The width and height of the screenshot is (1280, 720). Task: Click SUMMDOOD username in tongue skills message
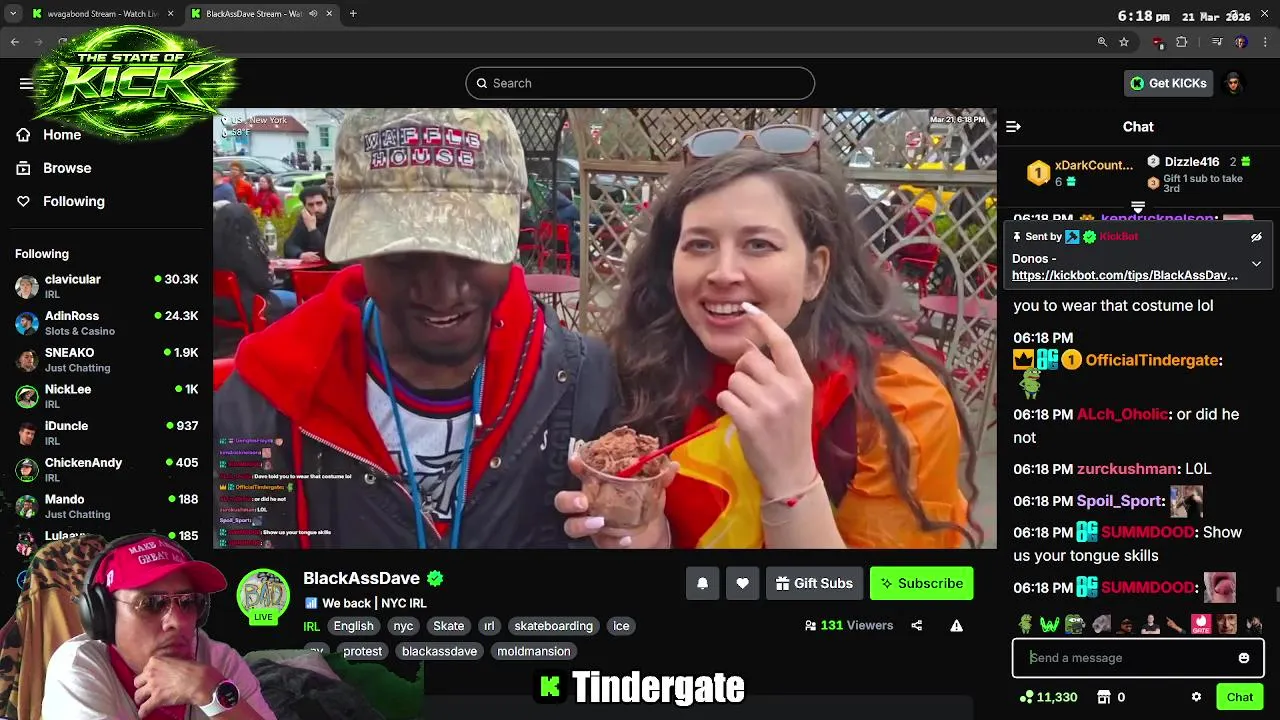point(1148,533)
